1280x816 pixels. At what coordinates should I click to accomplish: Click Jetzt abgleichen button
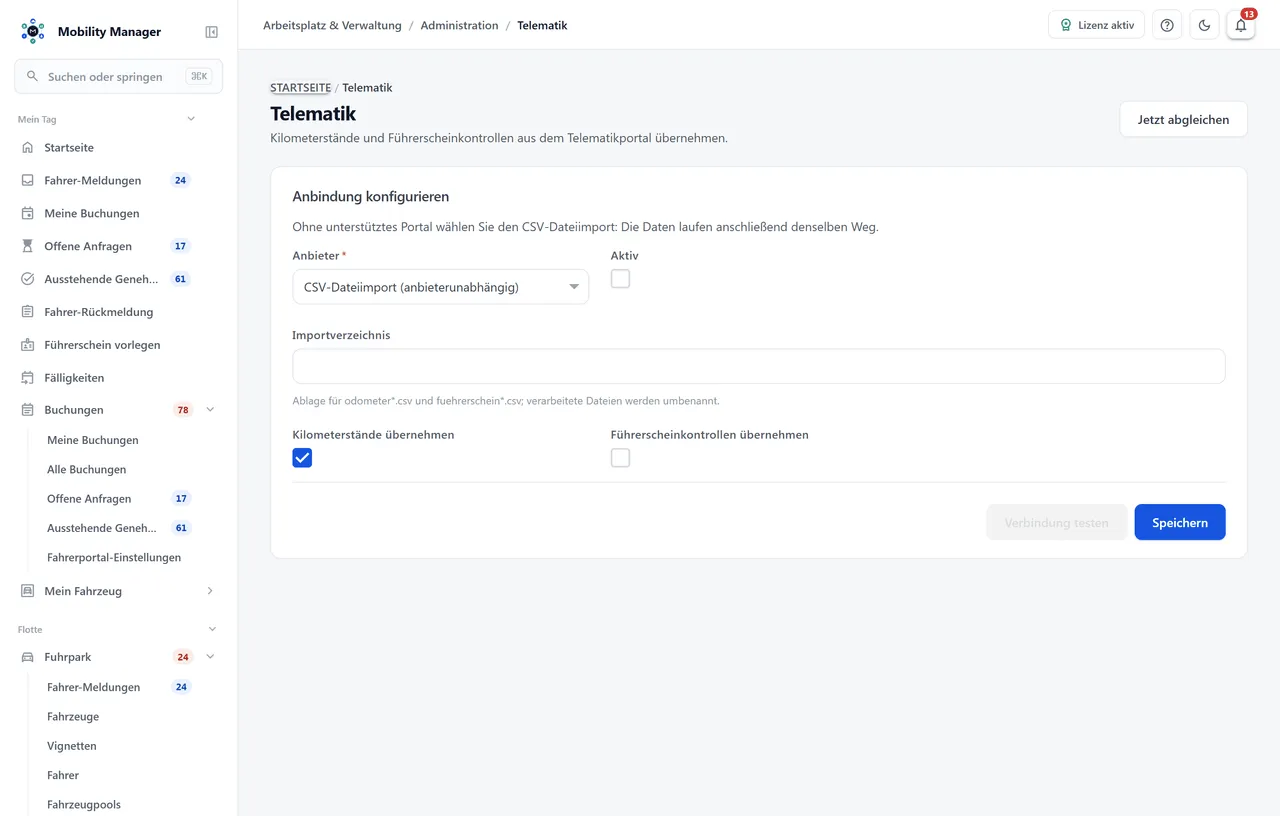(x=1183, y=119)
